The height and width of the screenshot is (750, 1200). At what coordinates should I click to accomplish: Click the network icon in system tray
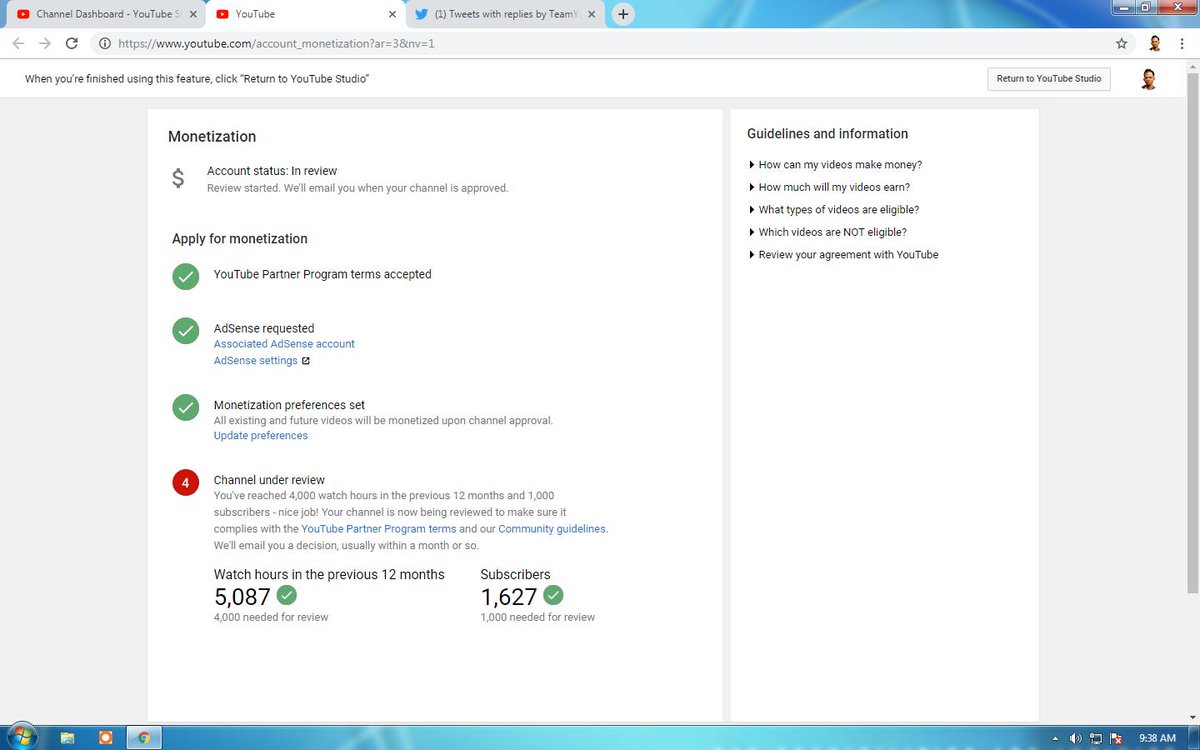click(x=1096, y=738)
